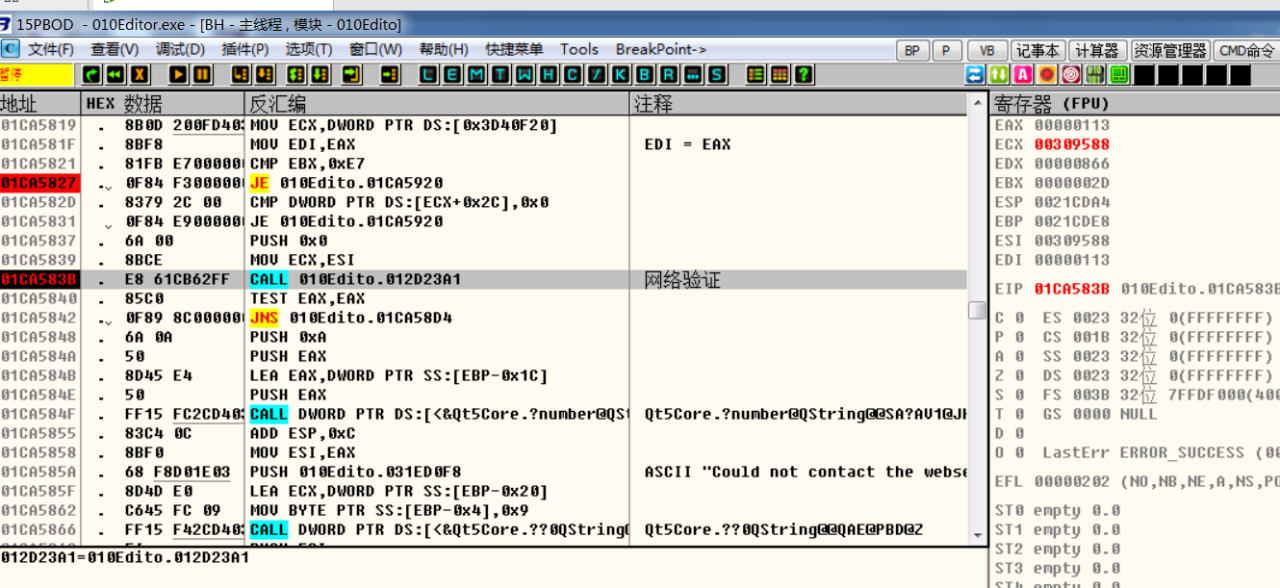Viewport: 1280px width, 588px height.
Task: Click Registers (FPU) header to switch view
Action: pyautogui.click(x=1052, y=104)
